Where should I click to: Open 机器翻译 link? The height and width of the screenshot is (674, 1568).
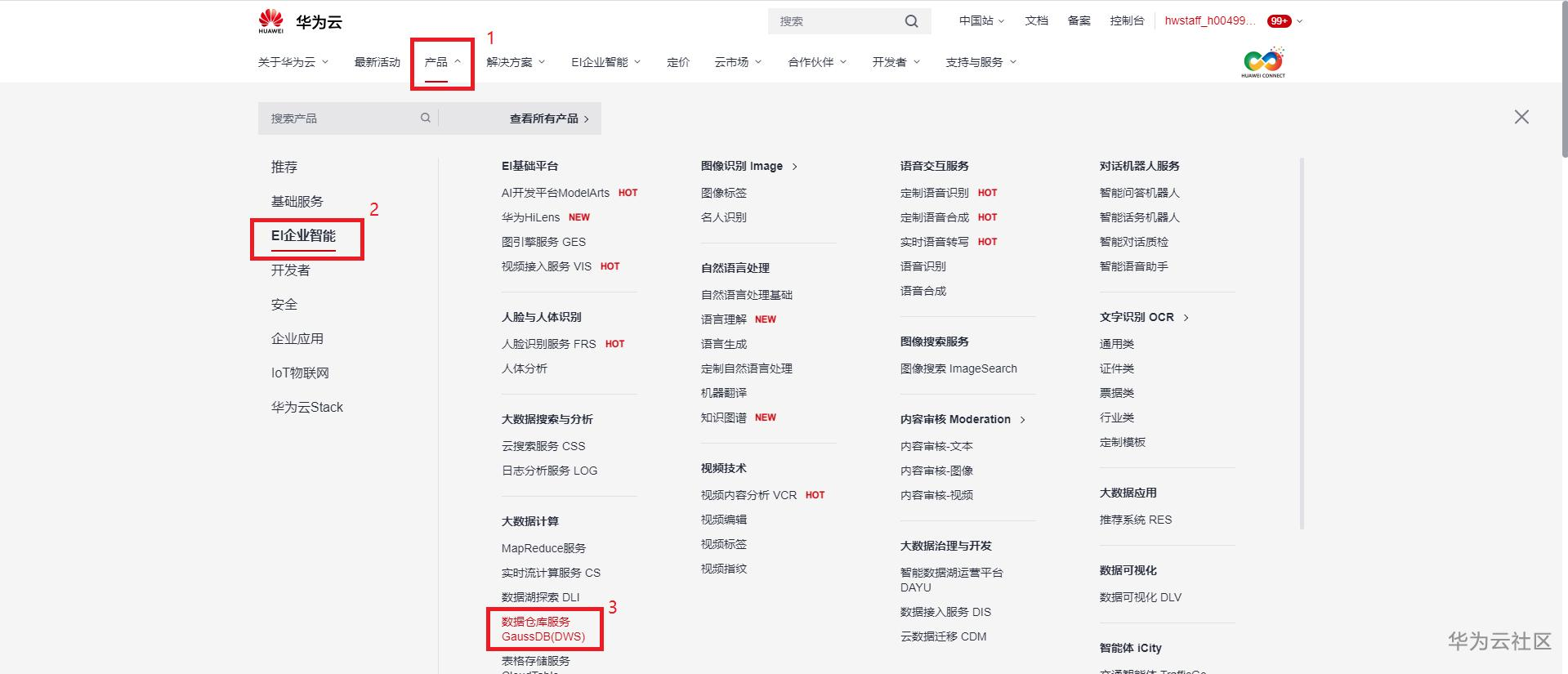click(724, 393)
